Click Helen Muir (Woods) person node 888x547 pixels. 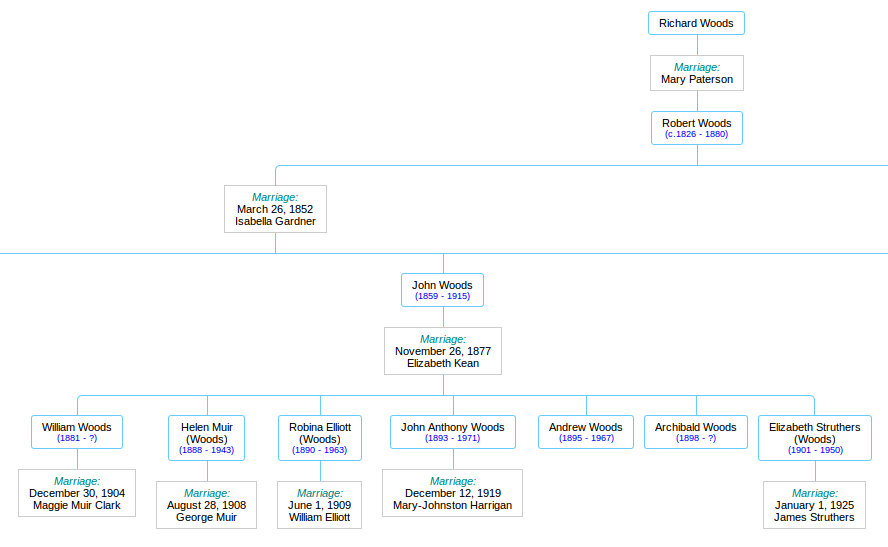(207, 438)
